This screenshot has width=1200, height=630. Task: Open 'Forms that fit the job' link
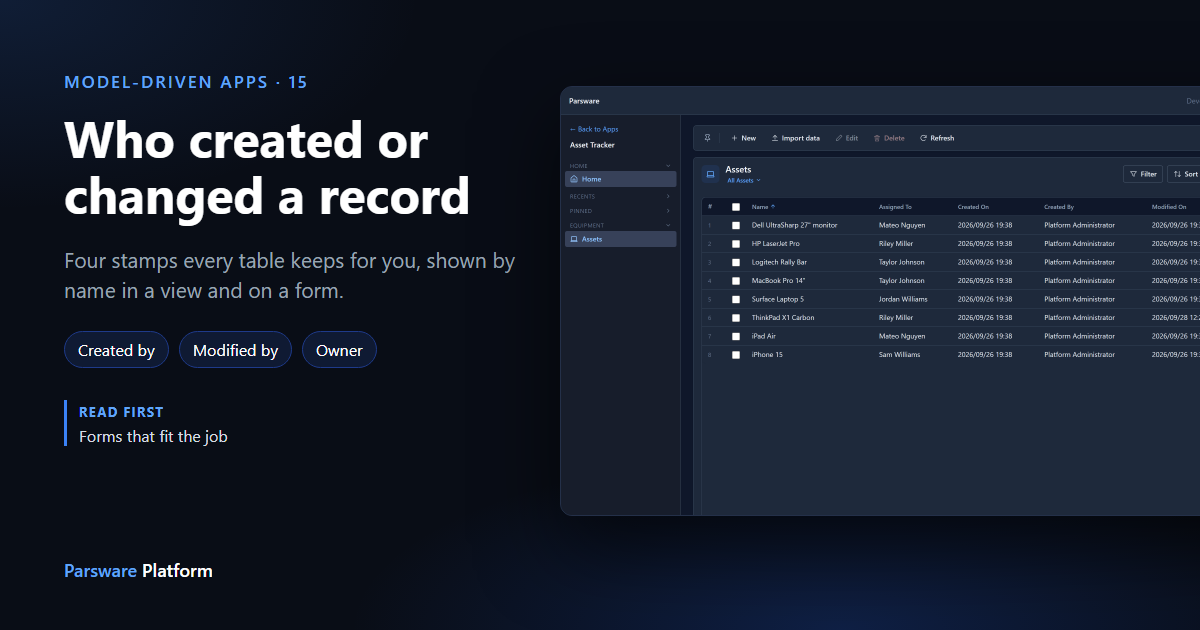153,436
